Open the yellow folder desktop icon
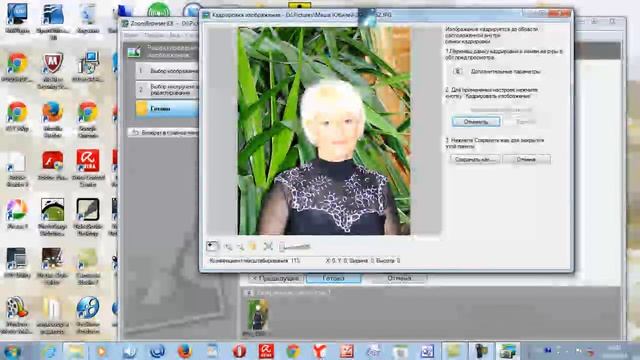Image resolution: width=640 pixels, height=360 pixels. pos(53,313)
